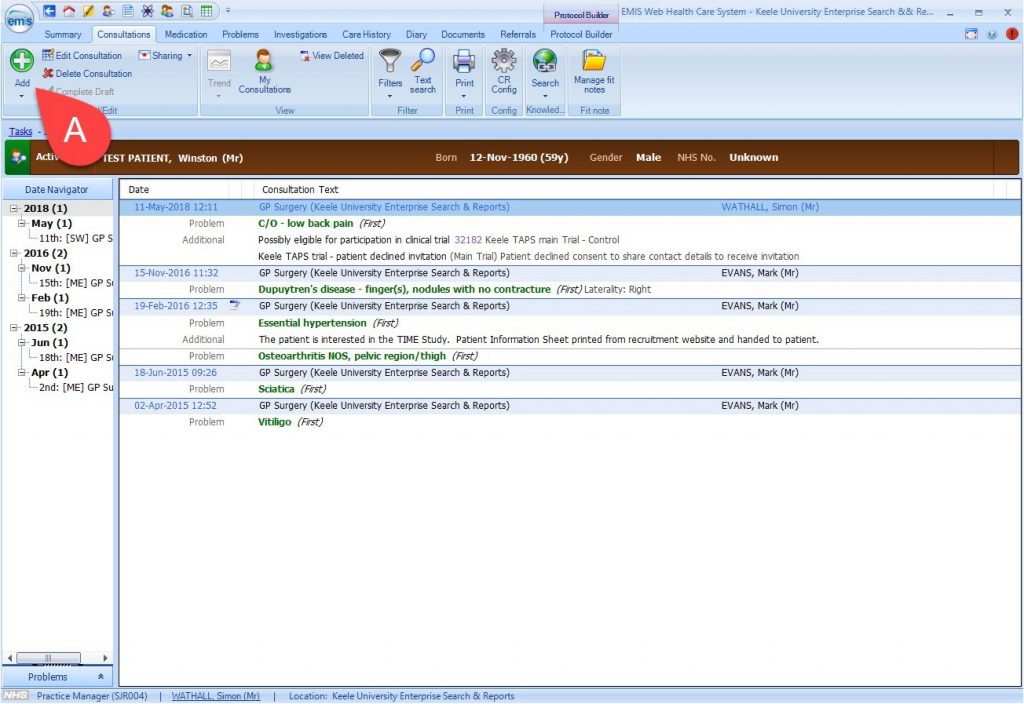The image size is (1024, 704).
Task: Click the window layout icon at top right
Action: pyautogui.click(x=971, y=34)
